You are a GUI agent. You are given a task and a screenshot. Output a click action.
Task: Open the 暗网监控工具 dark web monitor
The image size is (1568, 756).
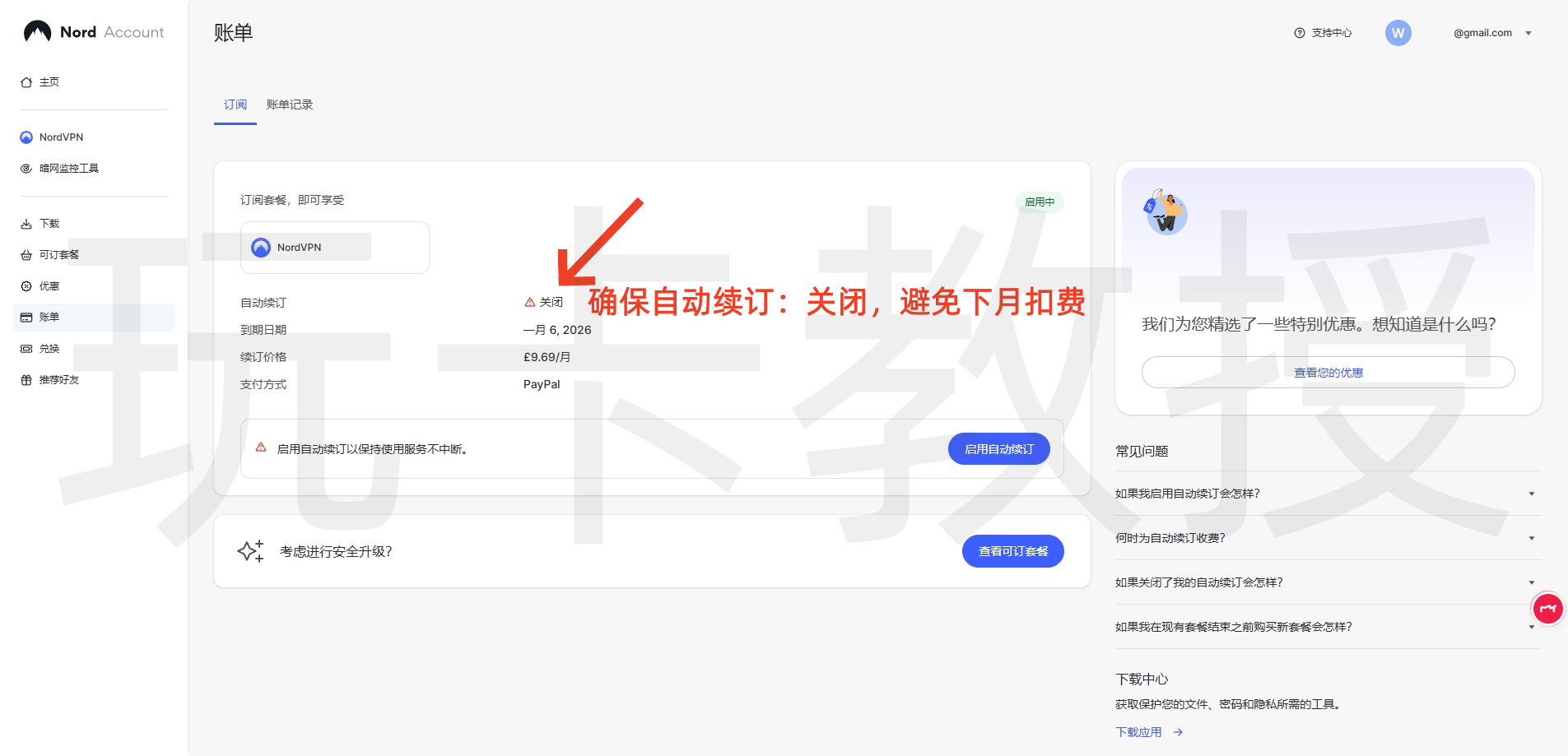coord(70,168)
